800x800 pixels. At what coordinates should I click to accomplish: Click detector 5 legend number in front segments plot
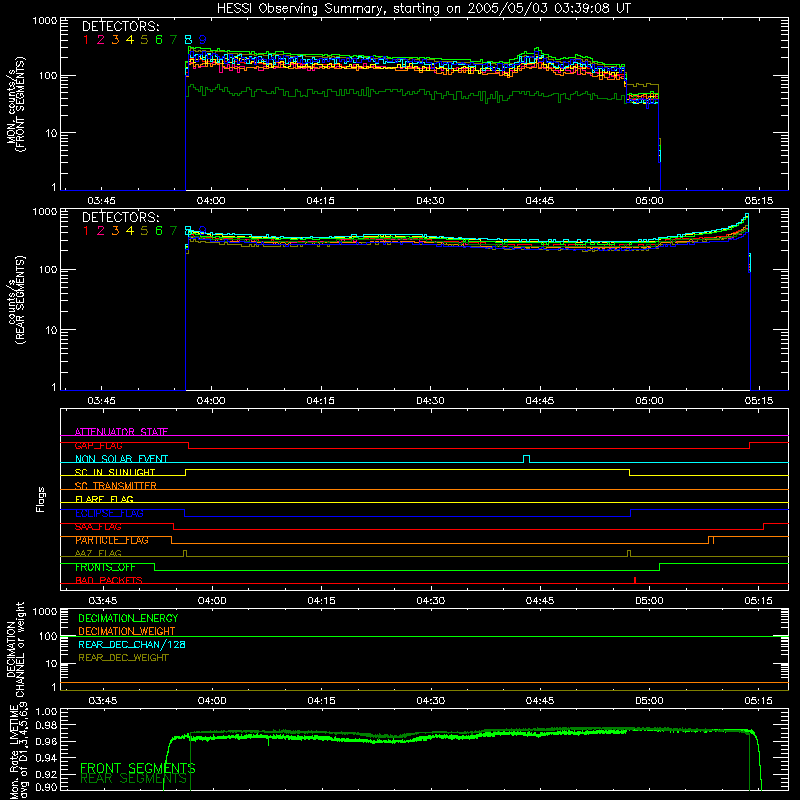tap(144, 40)
